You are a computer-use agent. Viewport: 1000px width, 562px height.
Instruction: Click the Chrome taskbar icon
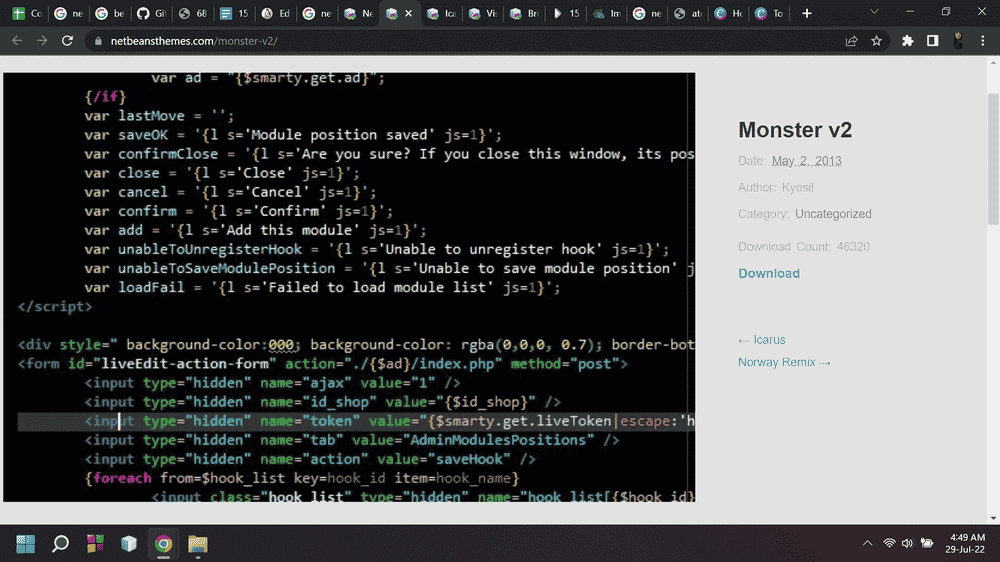coord(163,544)
